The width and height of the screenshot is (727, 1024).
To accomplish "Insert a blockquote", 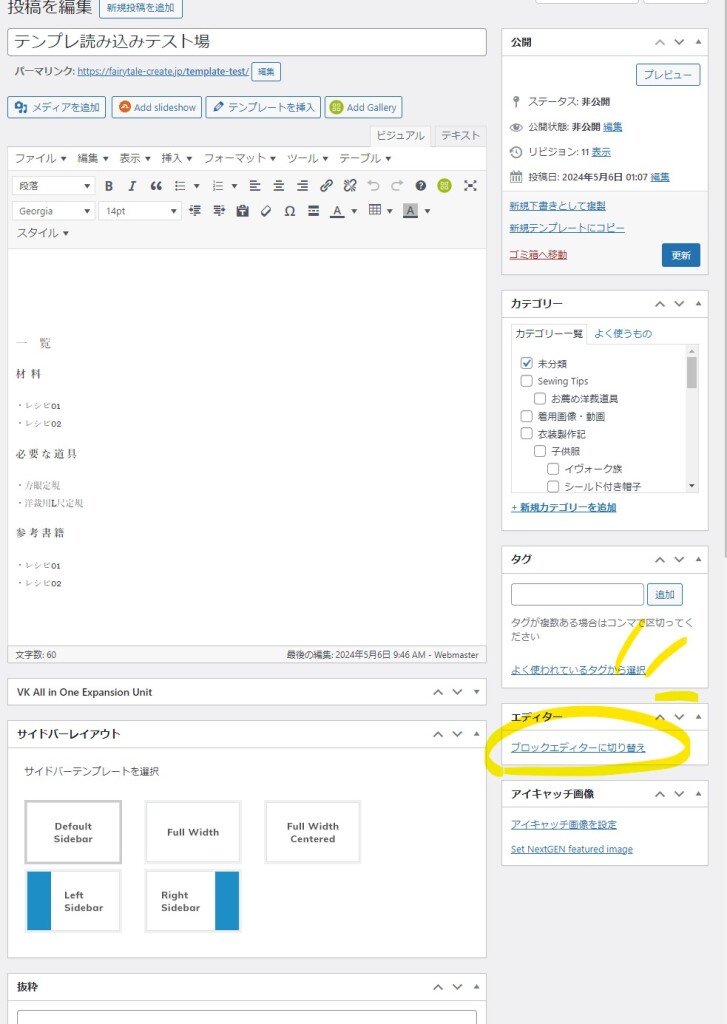I will (156, 186).
